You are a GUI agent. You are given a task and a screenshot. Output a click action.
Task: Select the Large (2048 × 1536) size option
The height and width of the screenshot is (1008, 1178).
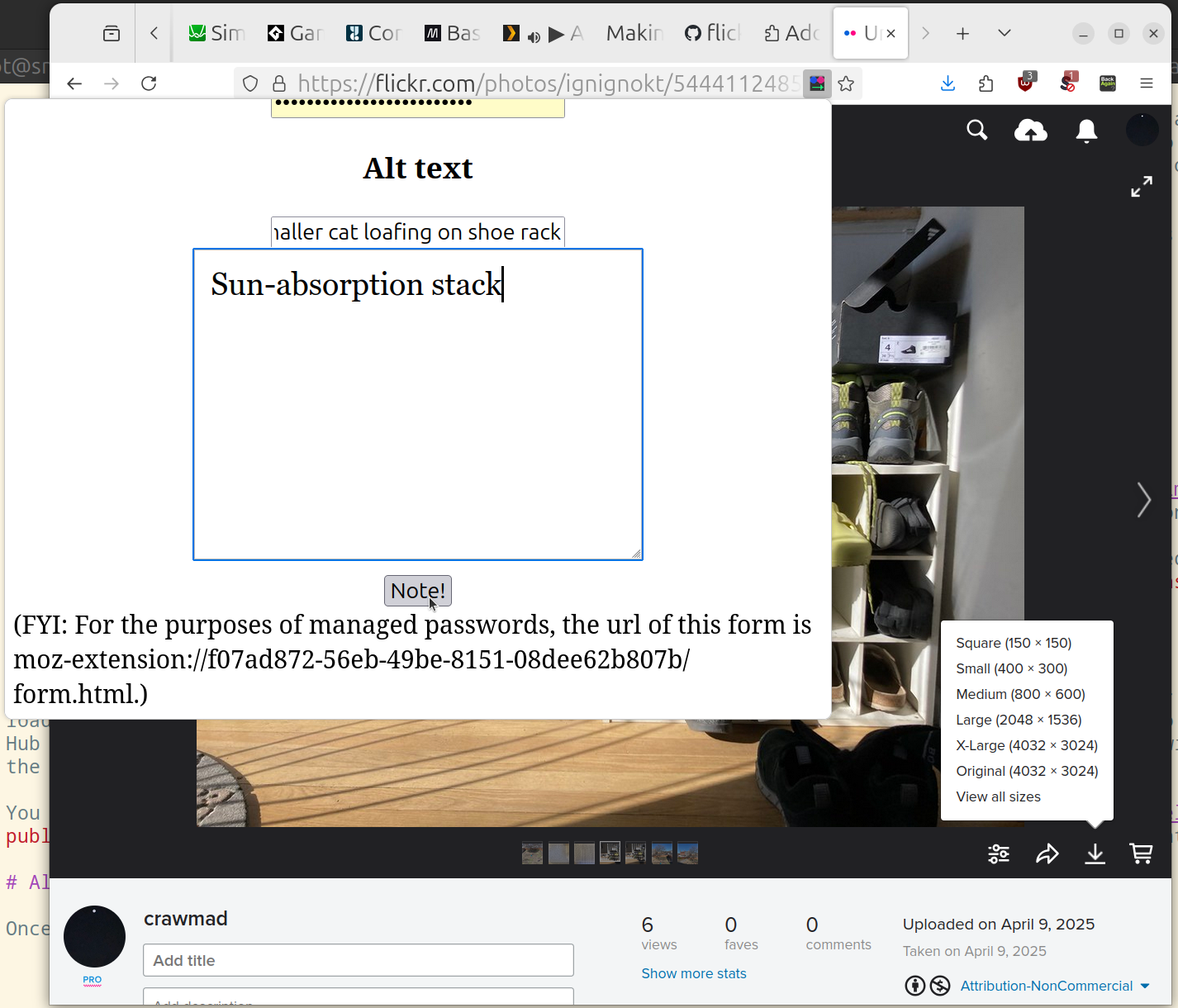pyautogui.click(x=1019, y=720)
